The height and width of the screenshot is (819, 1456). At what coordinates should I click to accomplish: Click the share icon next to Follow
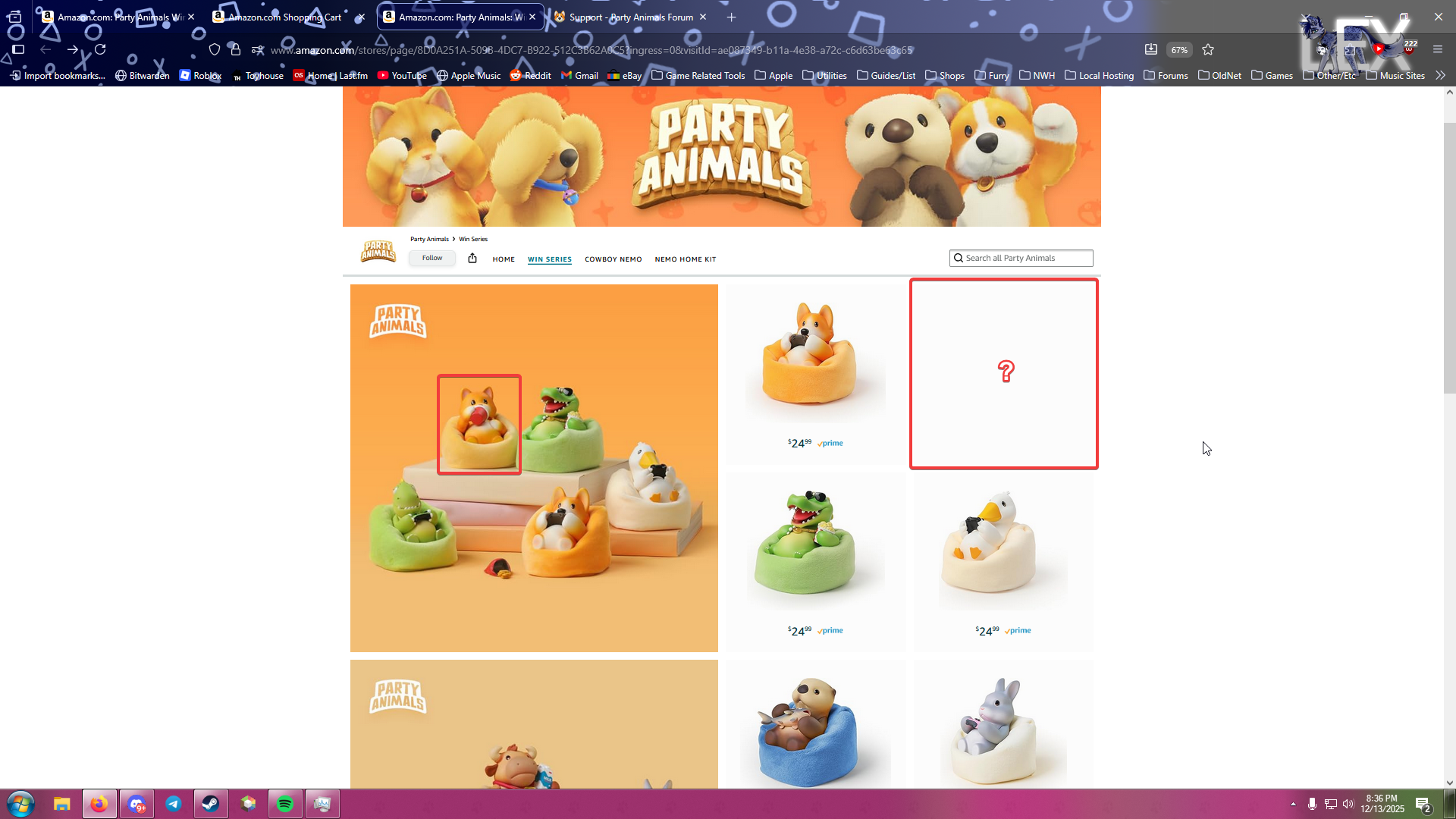click(472, 259)
